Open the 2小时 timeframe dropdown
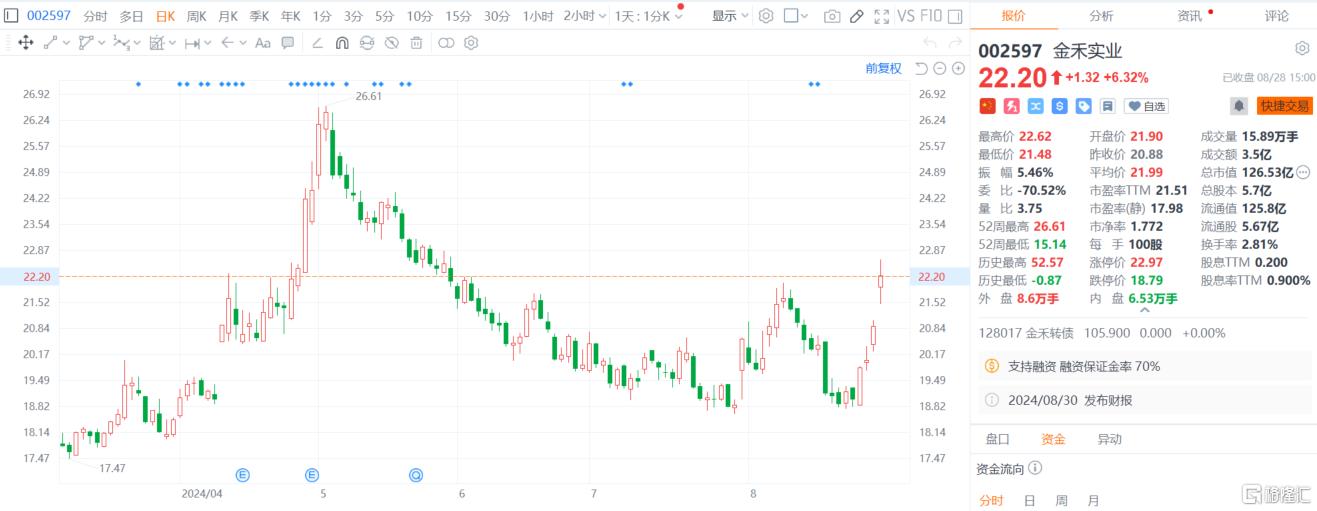Screen dimensions: 1317x511 (585, 16)
